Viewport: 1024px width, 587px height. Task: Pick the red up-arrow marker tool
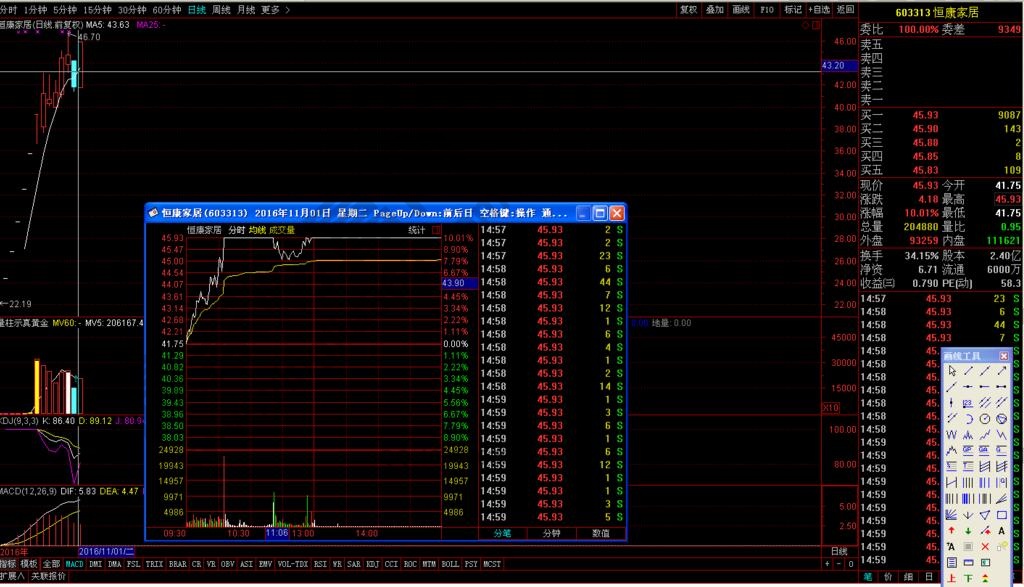point(952,530)
